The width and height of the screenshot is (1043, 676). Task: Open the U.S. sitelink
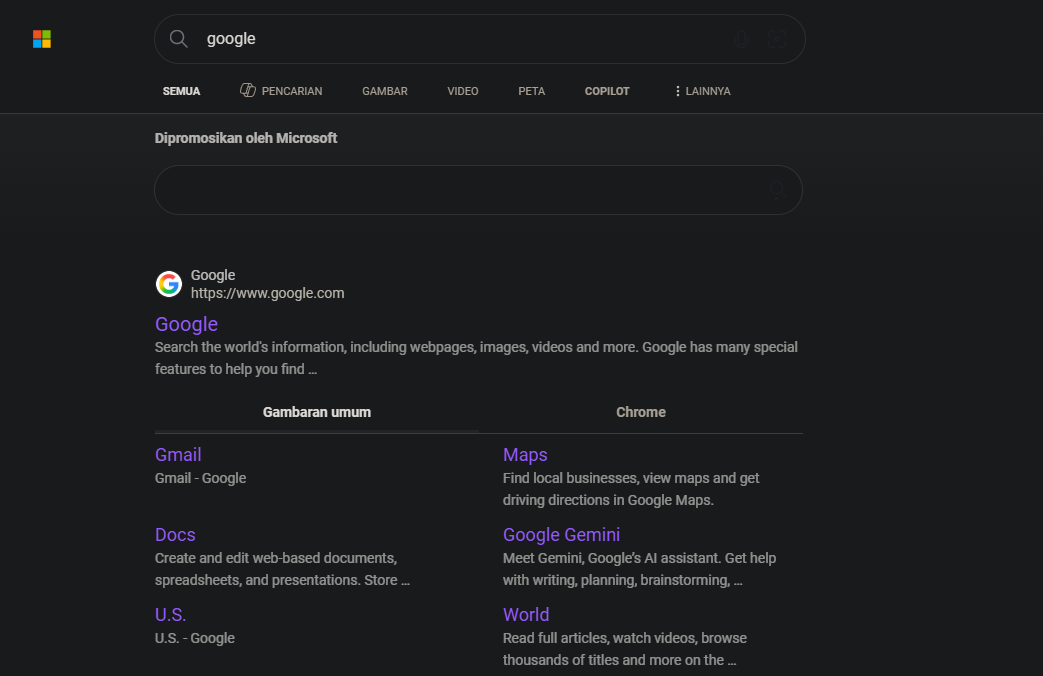(170, 615)
